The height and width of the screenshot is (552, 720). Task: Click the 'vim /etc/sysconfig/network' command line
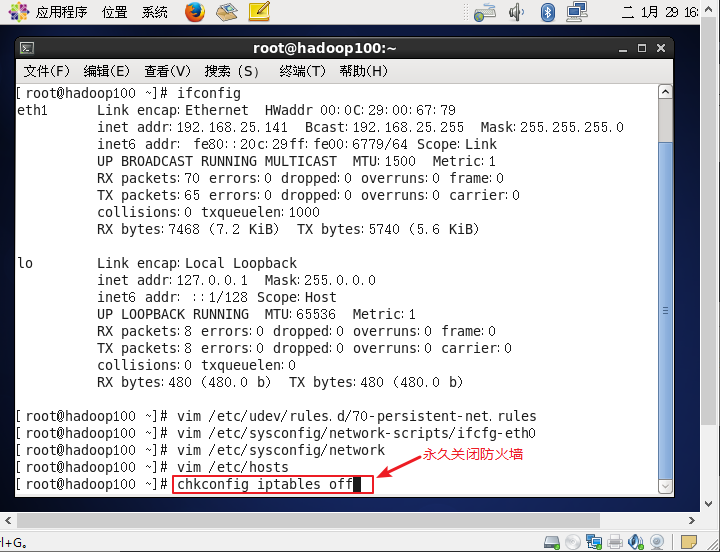pos(281,451)
